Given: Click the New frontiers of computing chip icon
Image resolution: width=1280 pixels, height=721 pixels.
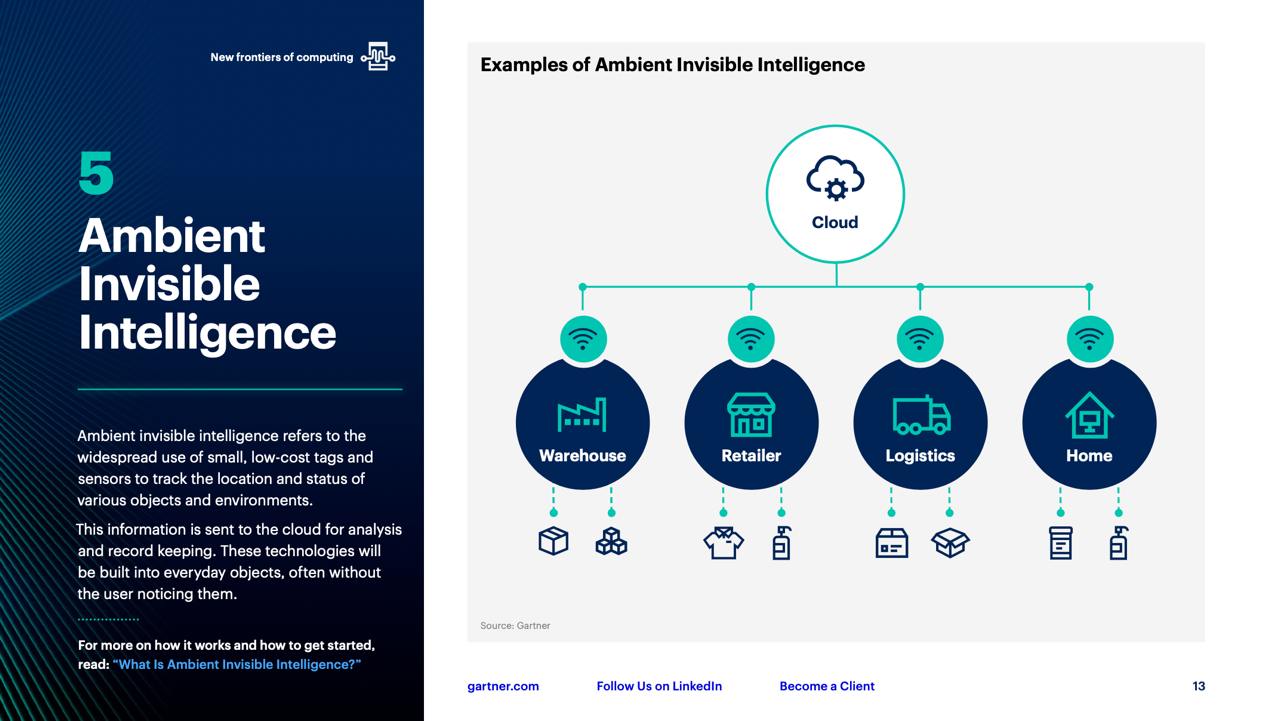Looking at the screenshot, I should [378, 57].
